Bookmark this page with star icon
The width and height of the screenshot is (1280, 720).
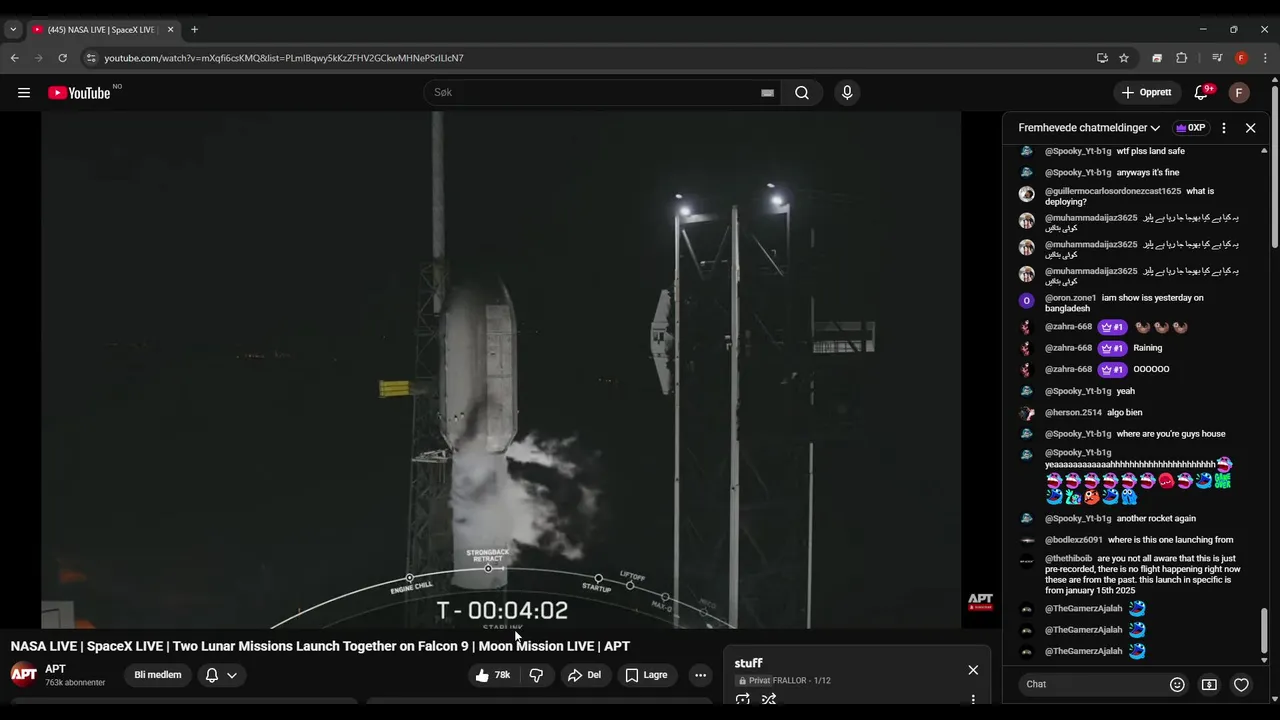1124,58
